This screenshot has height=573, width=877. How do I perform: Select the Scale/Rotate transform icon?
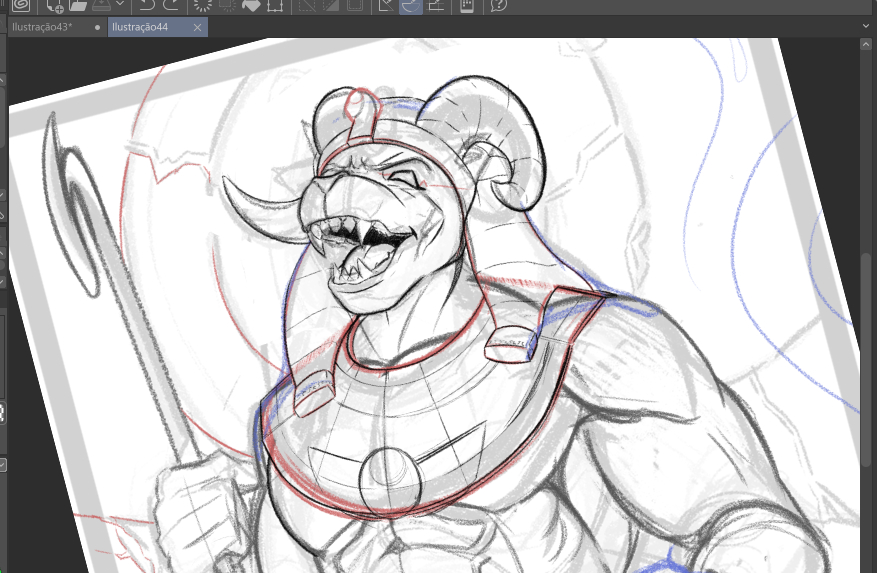click(275, 5)
